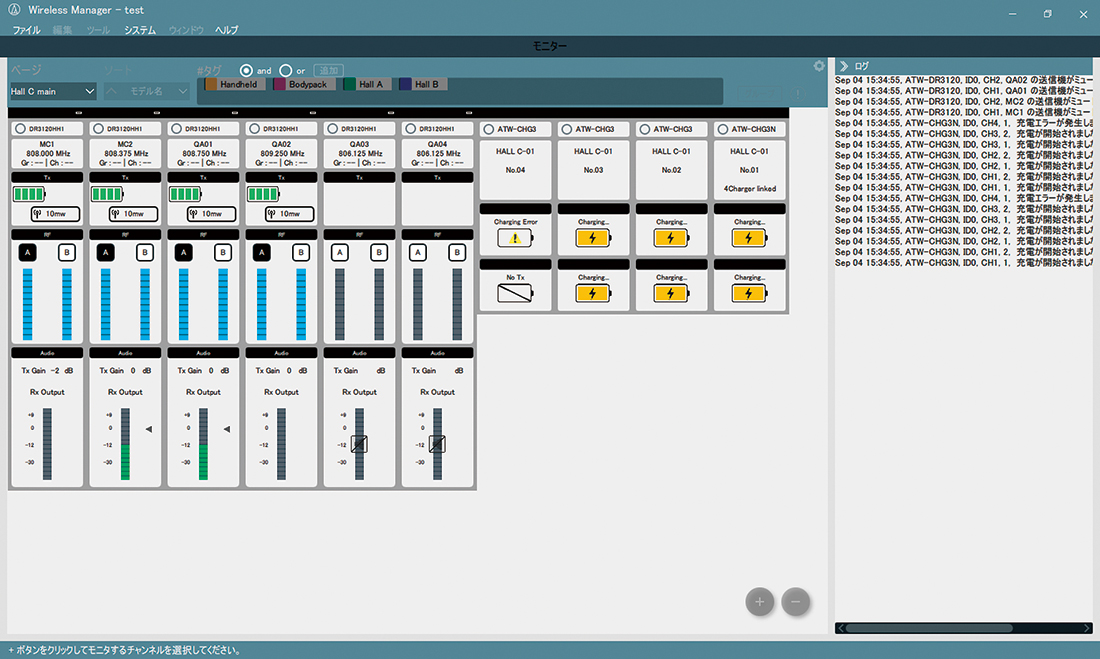The height and width of the screenshot is (659, 1100).
Task: Click No.01 lower charging battery icon
Action: point(749,293)
